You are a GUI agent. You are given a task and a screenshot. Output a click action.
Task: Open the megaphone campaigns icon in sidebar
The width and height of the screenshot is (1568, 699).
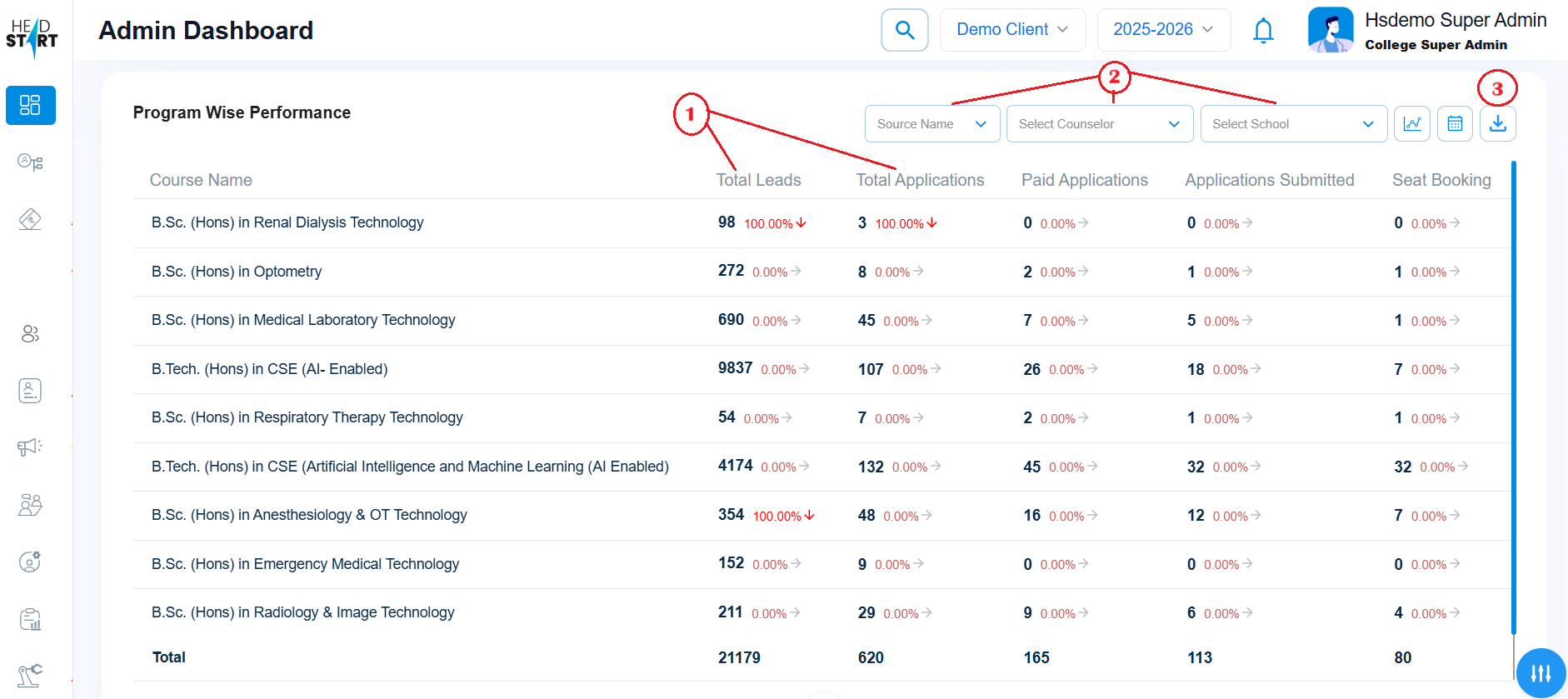[30, 447]
